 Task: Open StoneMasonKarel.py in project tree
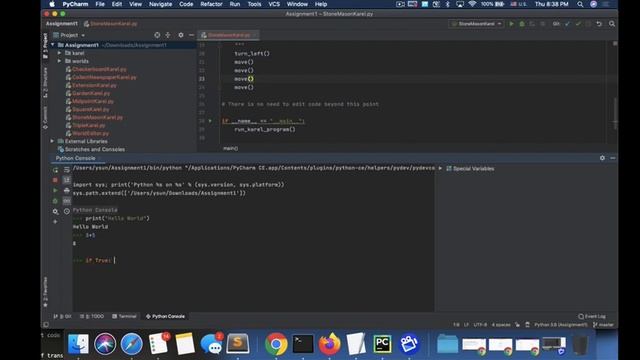coord(97,118)
